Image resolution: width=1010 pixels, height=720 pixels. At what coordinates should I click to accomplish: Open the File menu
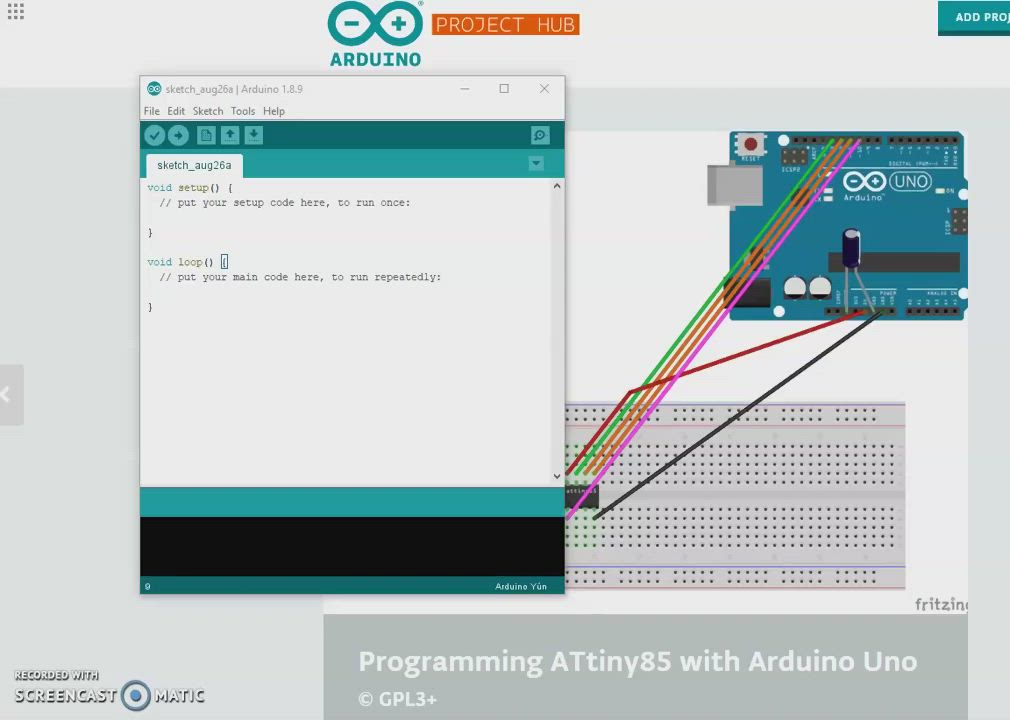[152, 111]
